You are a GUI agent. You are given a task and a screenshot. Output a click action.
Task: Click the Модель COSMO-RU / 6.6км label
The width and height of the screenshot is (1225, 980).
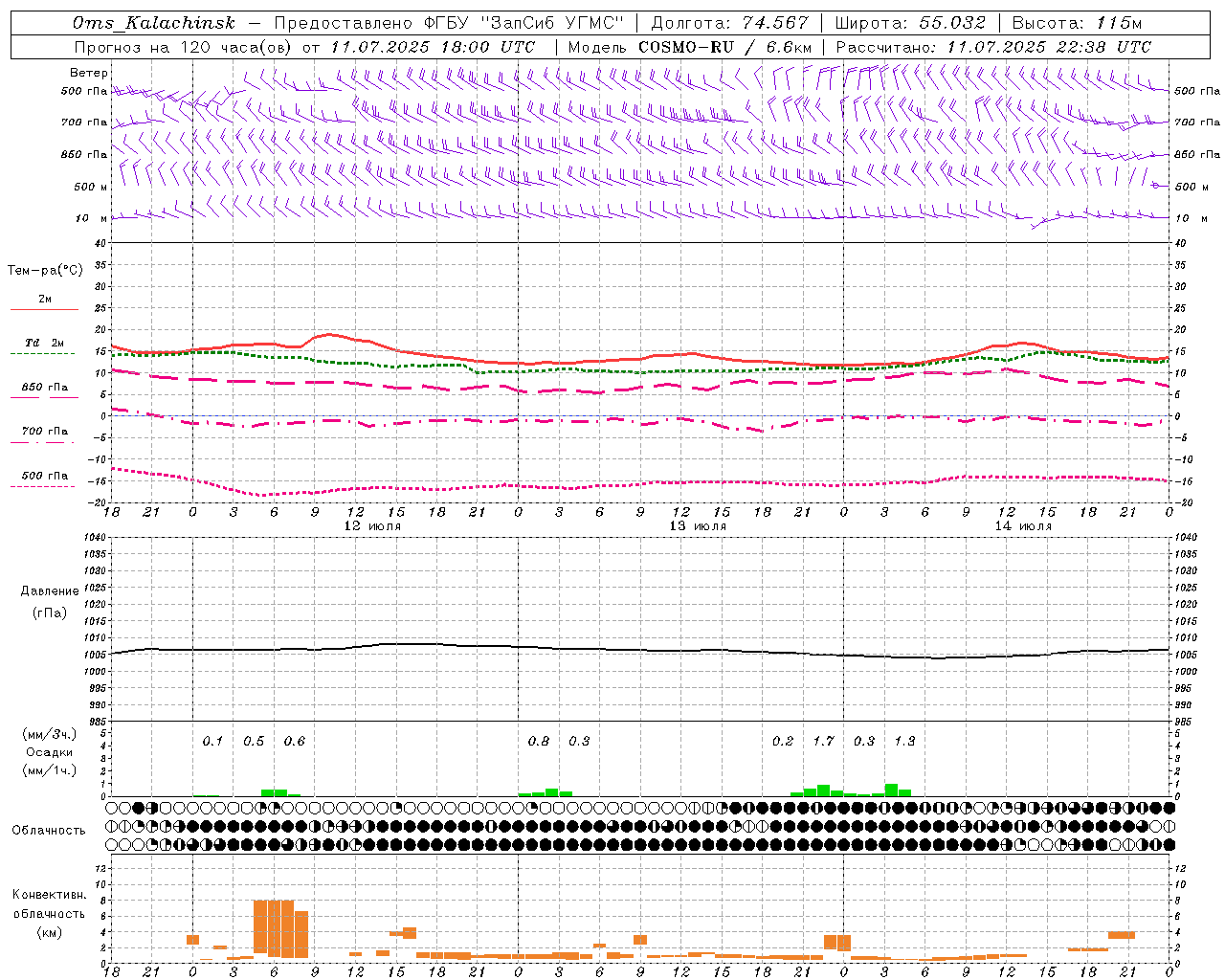pos(690,47)
